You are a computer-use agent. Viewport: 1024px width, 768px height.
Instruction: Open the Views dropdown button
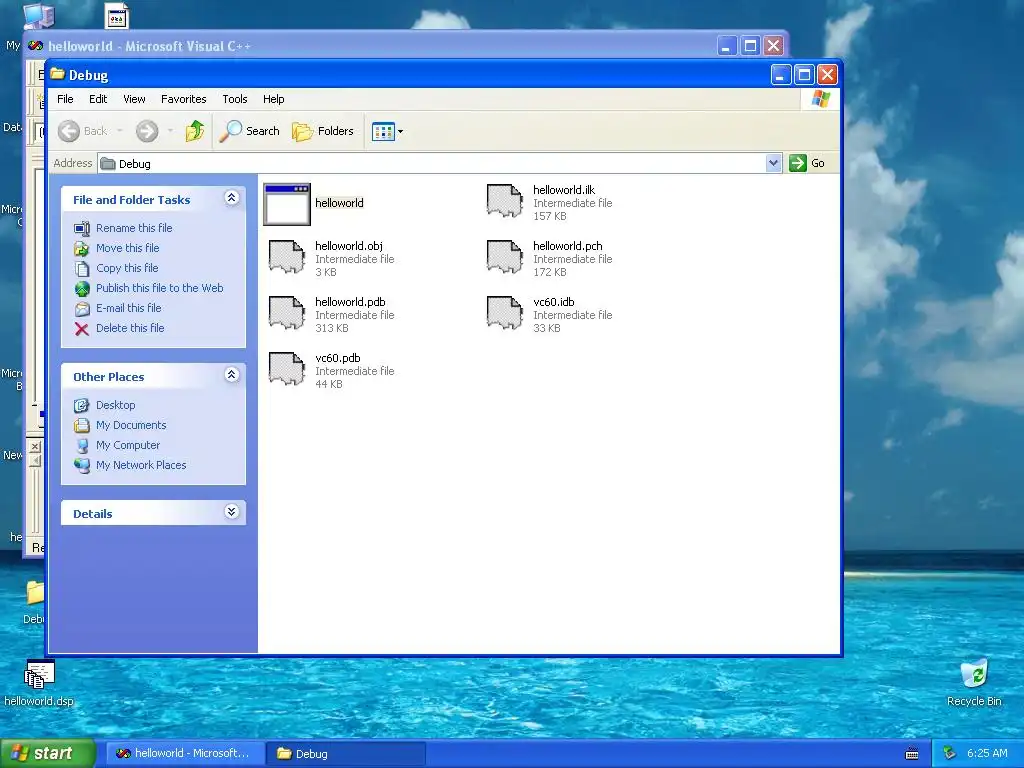tap(387, 131)
